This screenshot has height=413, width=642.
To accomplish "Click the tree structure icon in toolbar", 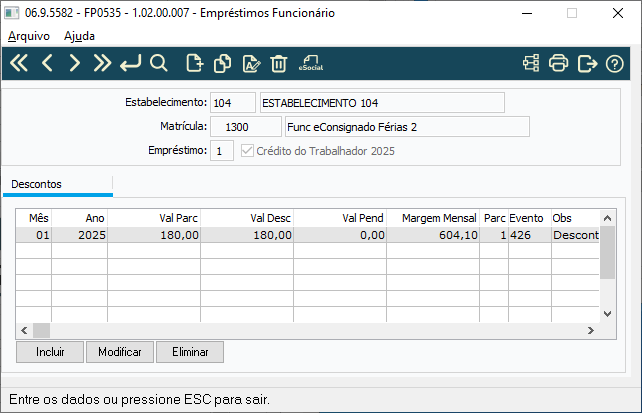I will click(531, 63).
